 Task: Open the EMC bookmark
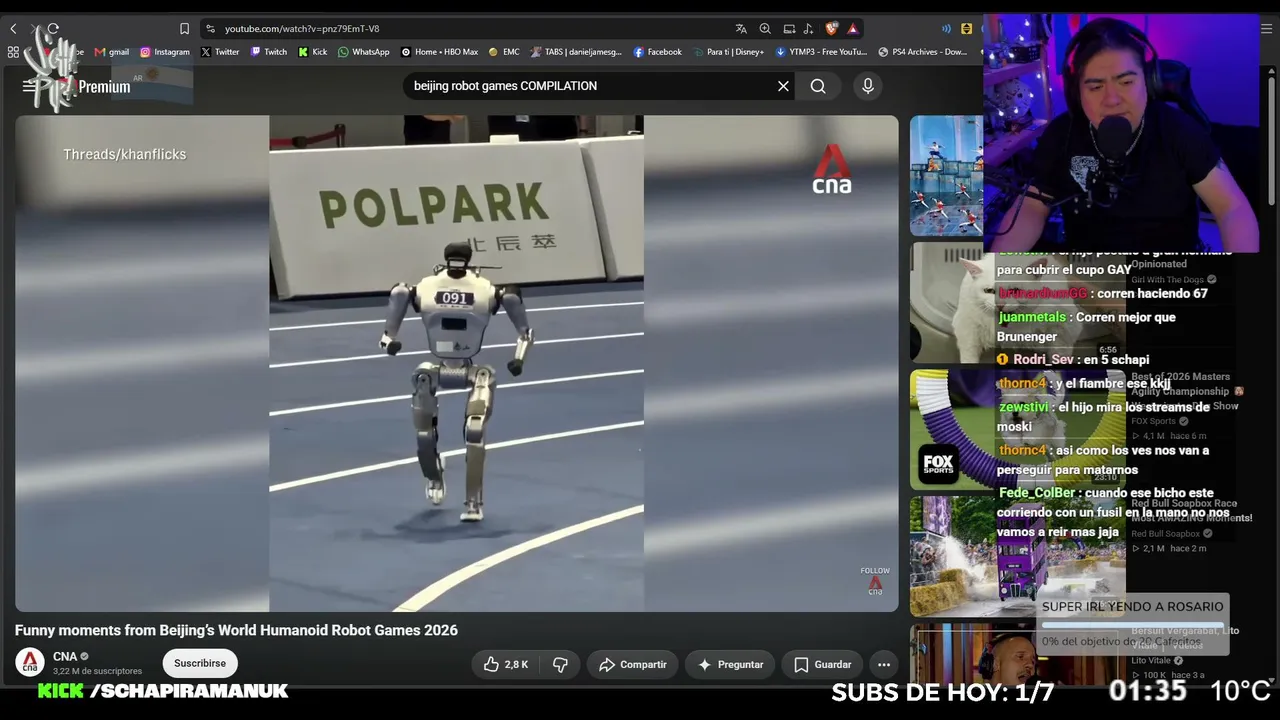click(504, 52)
